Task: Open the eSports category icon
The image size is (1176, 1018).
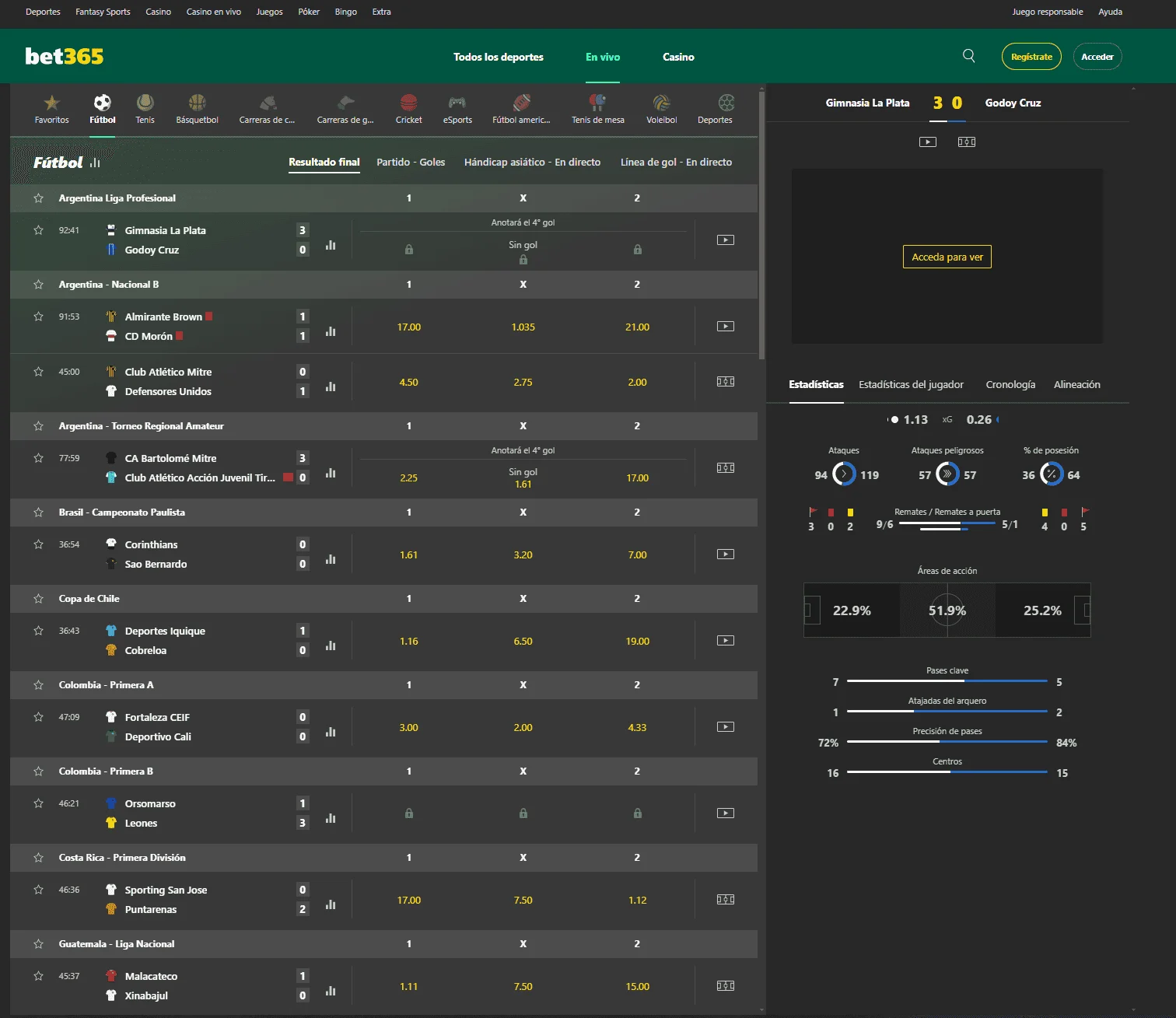Action: [x=457, y=109]
